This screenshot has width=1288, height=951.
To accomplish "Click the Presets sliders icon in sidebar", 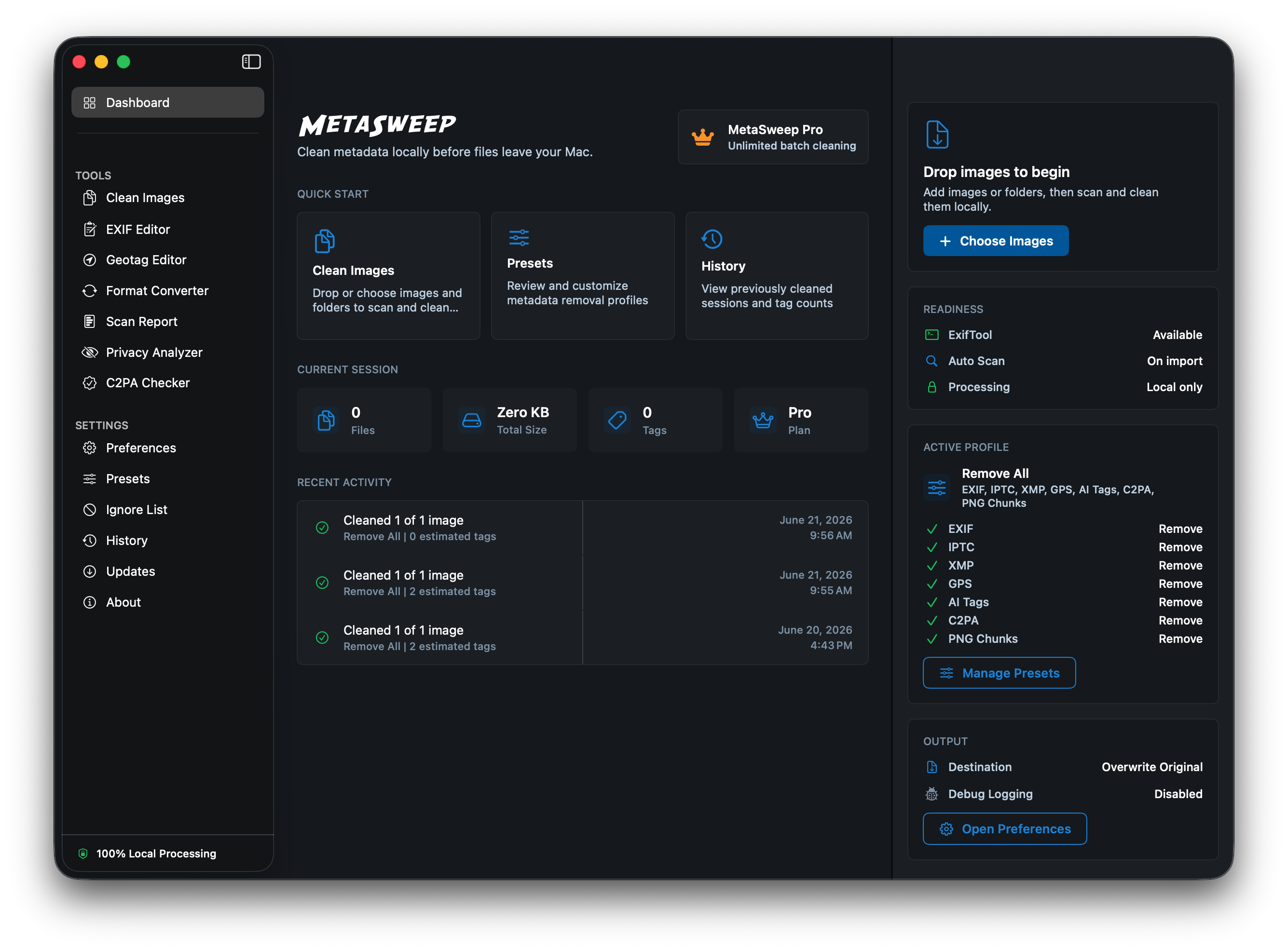I will click(90, 479).
